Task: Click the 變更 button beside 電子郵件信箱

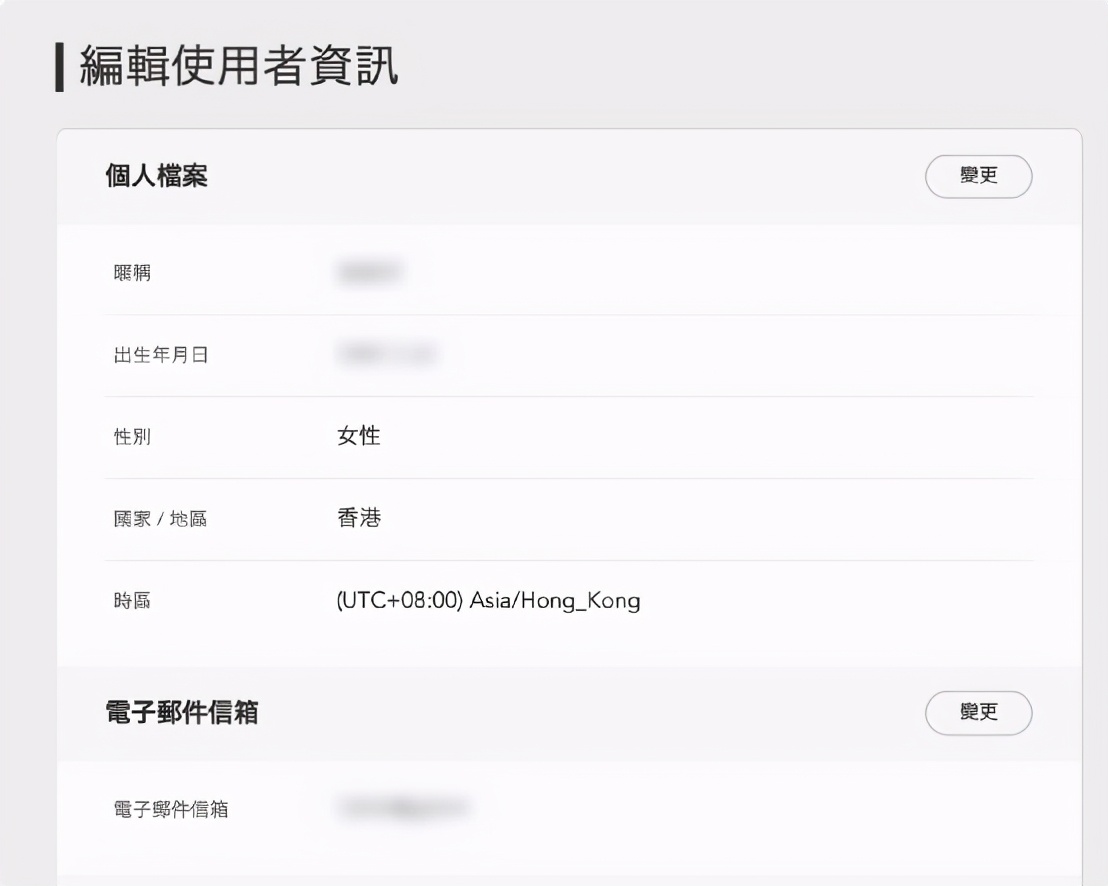Action: (x=978, y=713)
